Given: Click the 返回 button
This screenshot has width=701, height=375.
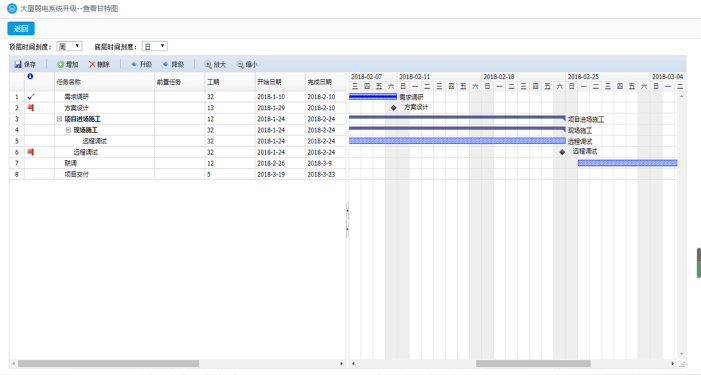Looking at the screenshot, I should click(x=21, y=29).
